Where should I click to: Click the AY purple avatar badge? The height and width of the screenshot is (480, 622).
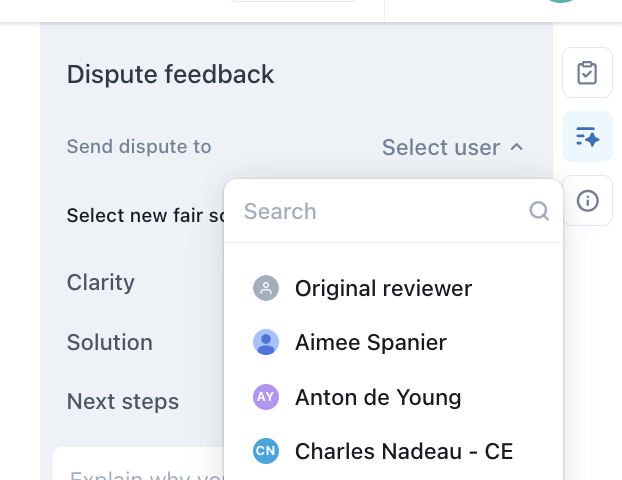(266, 397)
